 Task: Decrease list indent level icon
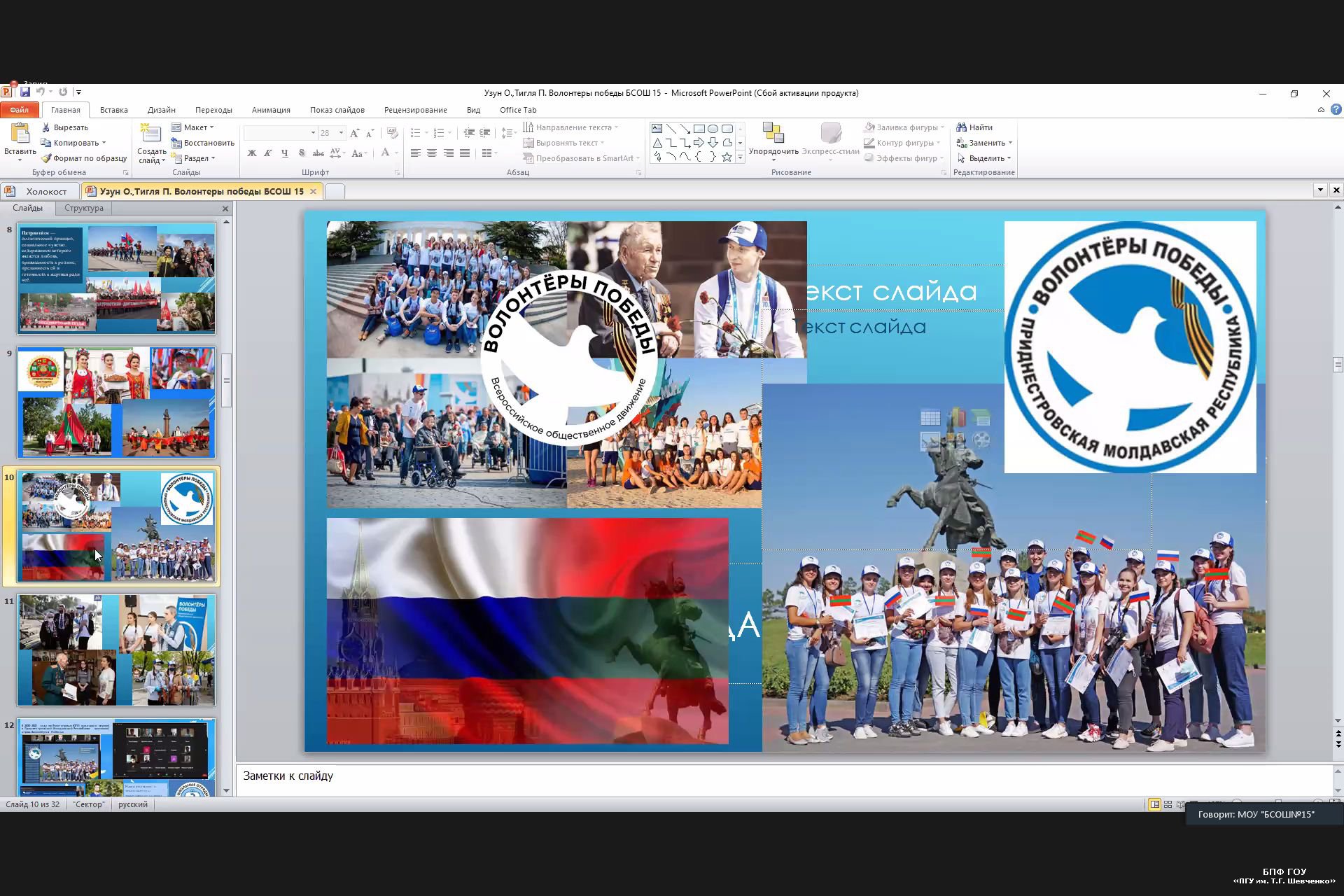pyautogui.click(x=469, y=133)
